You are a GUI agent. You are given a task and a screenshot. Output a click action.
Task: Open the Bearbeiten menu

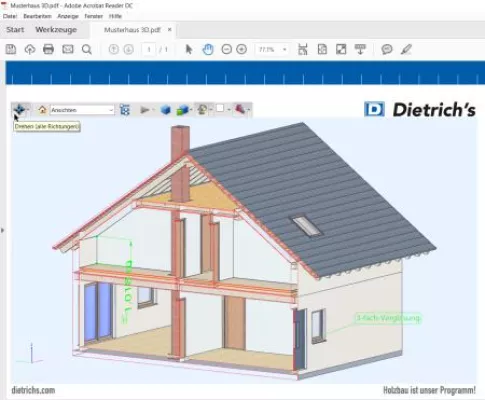(37, 16)
